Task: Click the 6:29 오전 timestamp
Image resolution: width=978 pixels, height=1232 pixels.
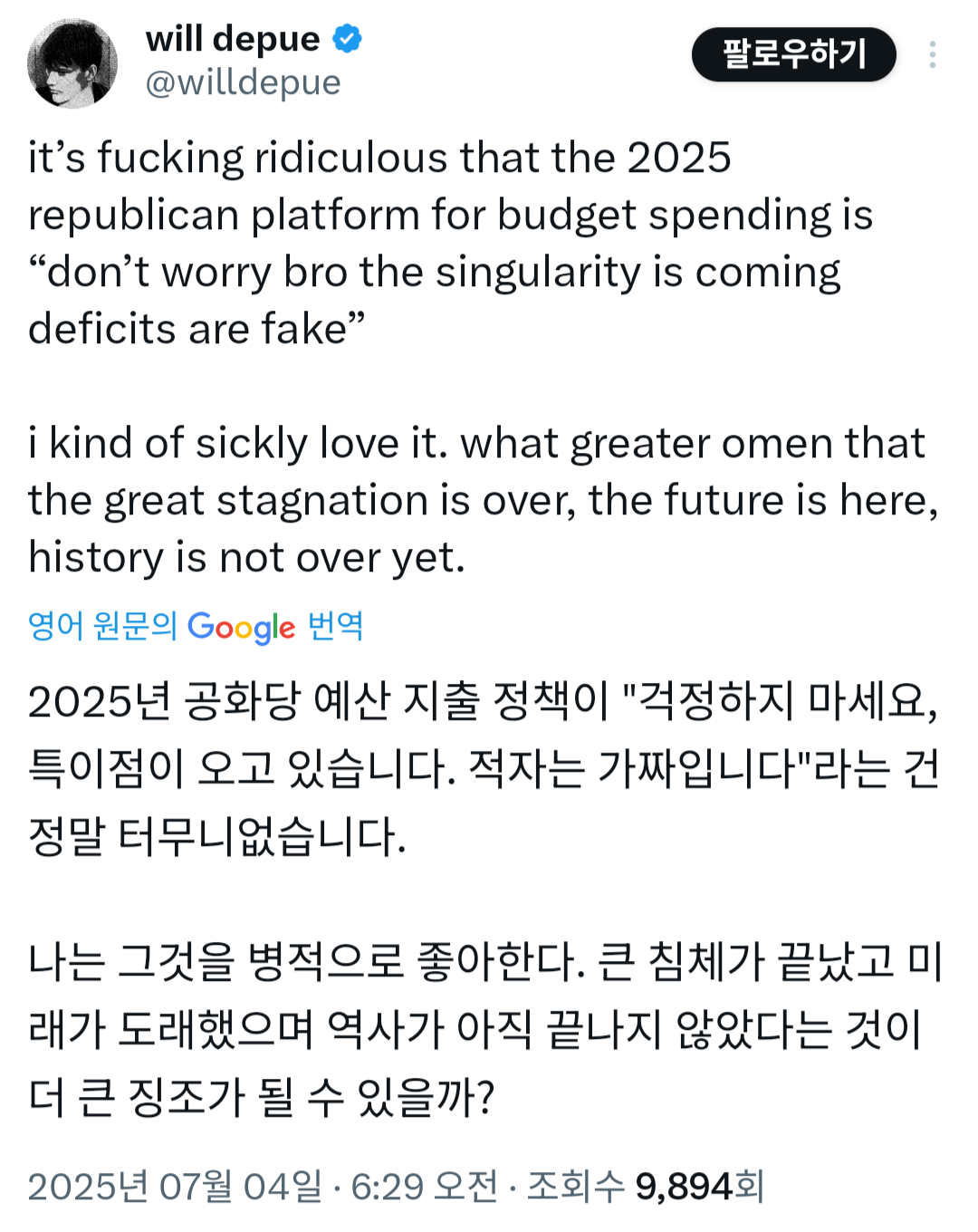Action: click(x=424, y=1186)
